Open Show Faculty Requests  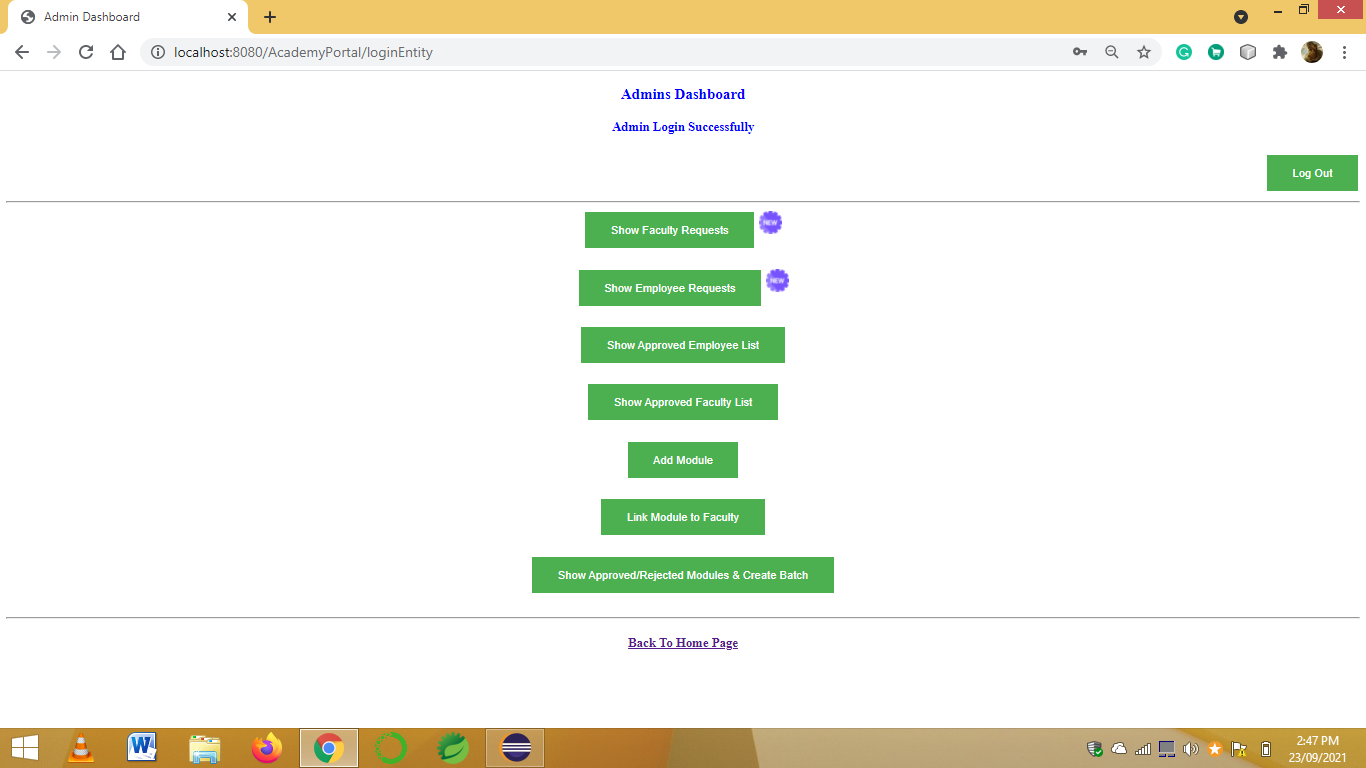click(669, 230)
